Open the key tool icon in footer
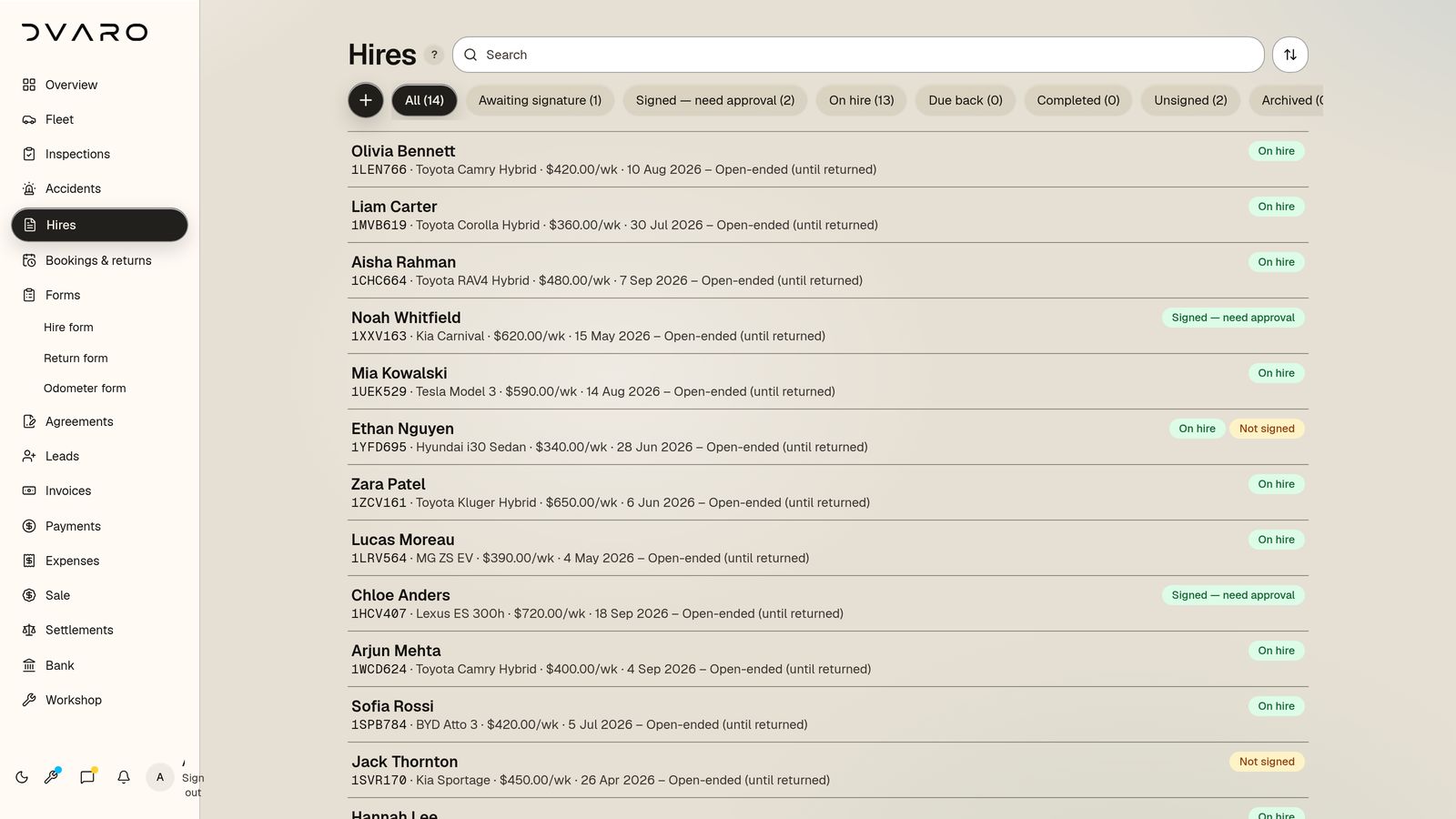 (52, 777)
